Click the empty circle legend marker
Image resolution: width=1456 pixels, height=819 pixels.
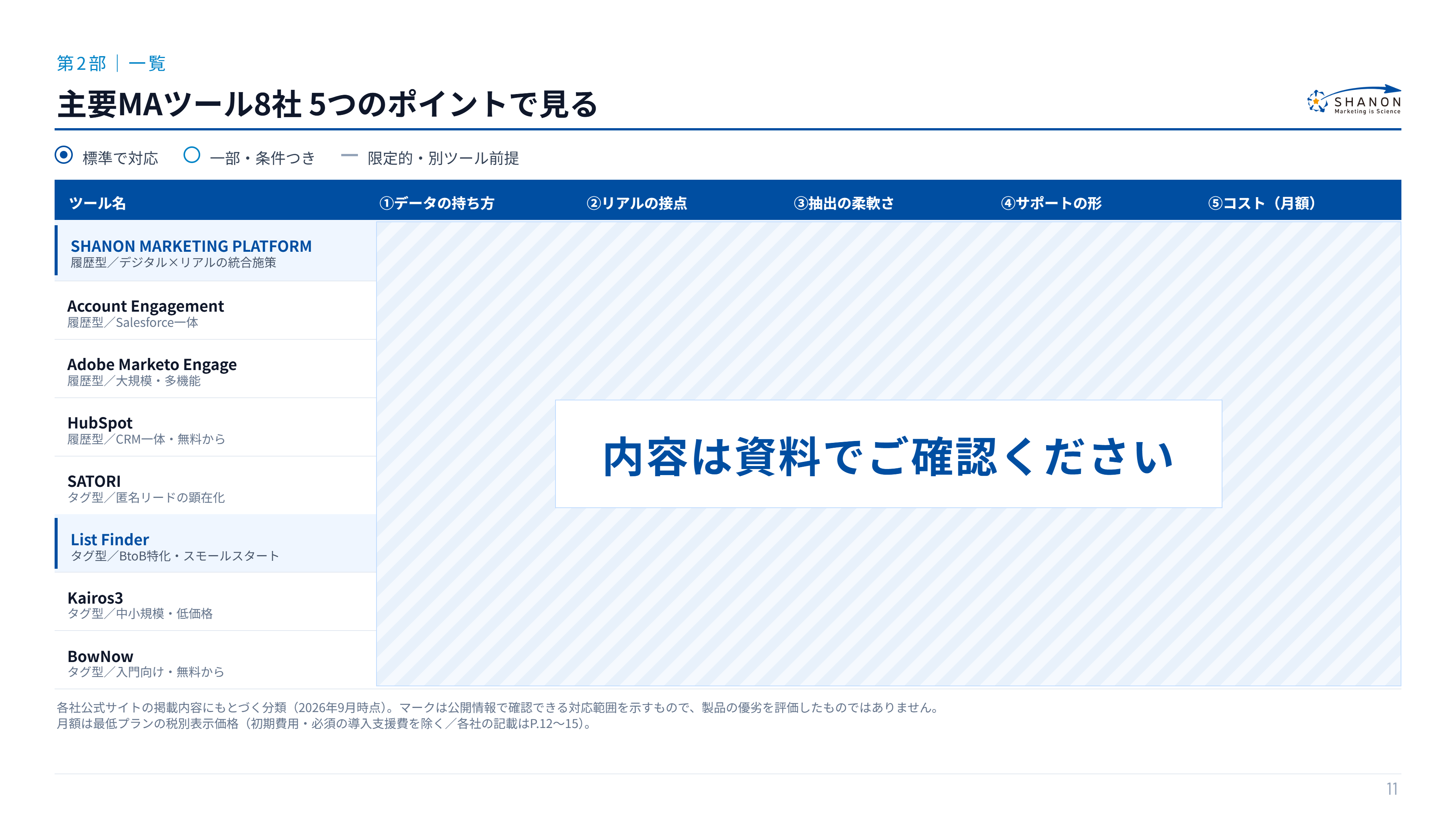pyautogui.click(x=191, y=155)
